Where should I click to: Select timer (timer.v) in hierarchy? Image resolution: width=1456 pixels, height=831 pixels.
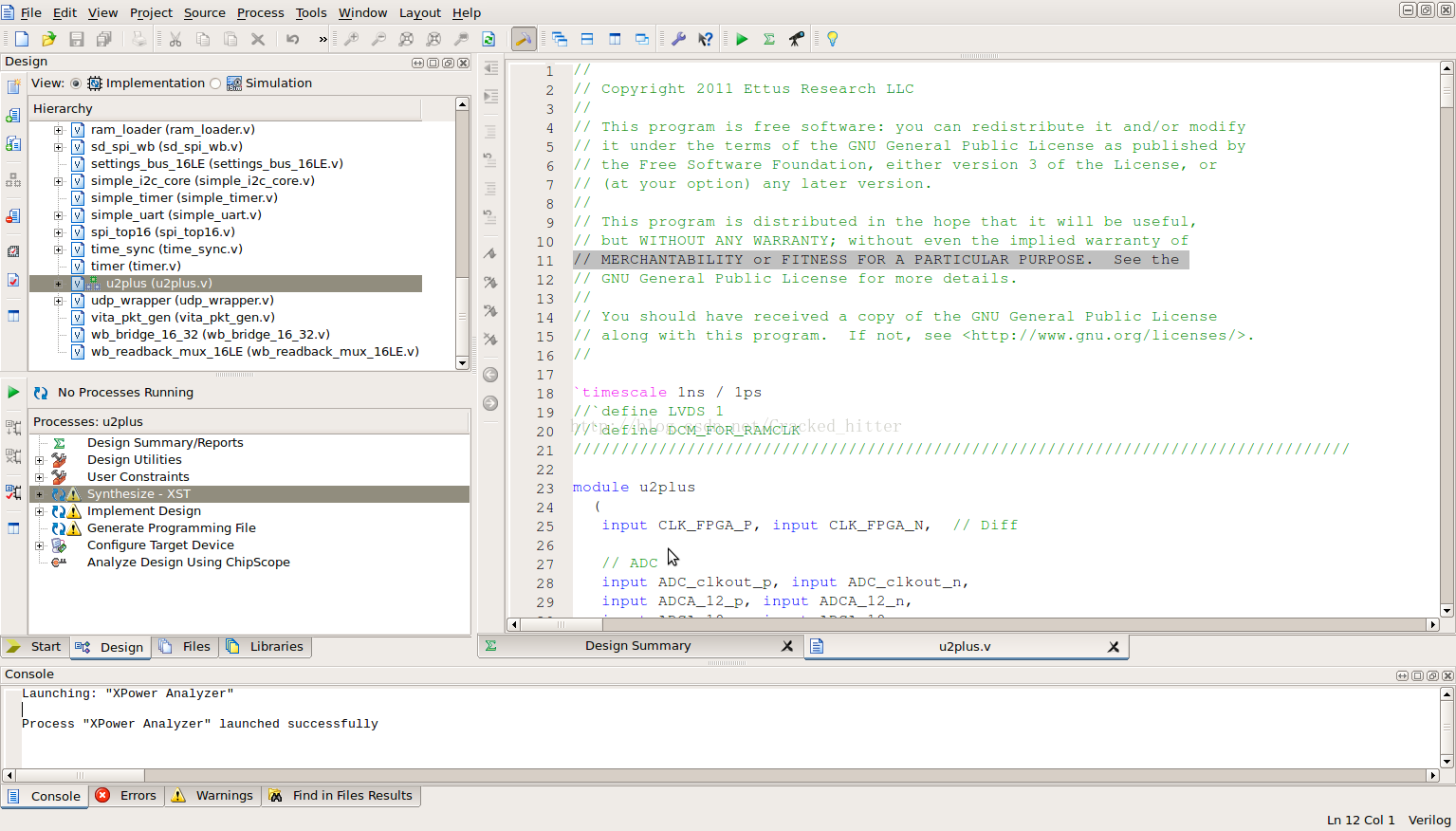[136, 267]
